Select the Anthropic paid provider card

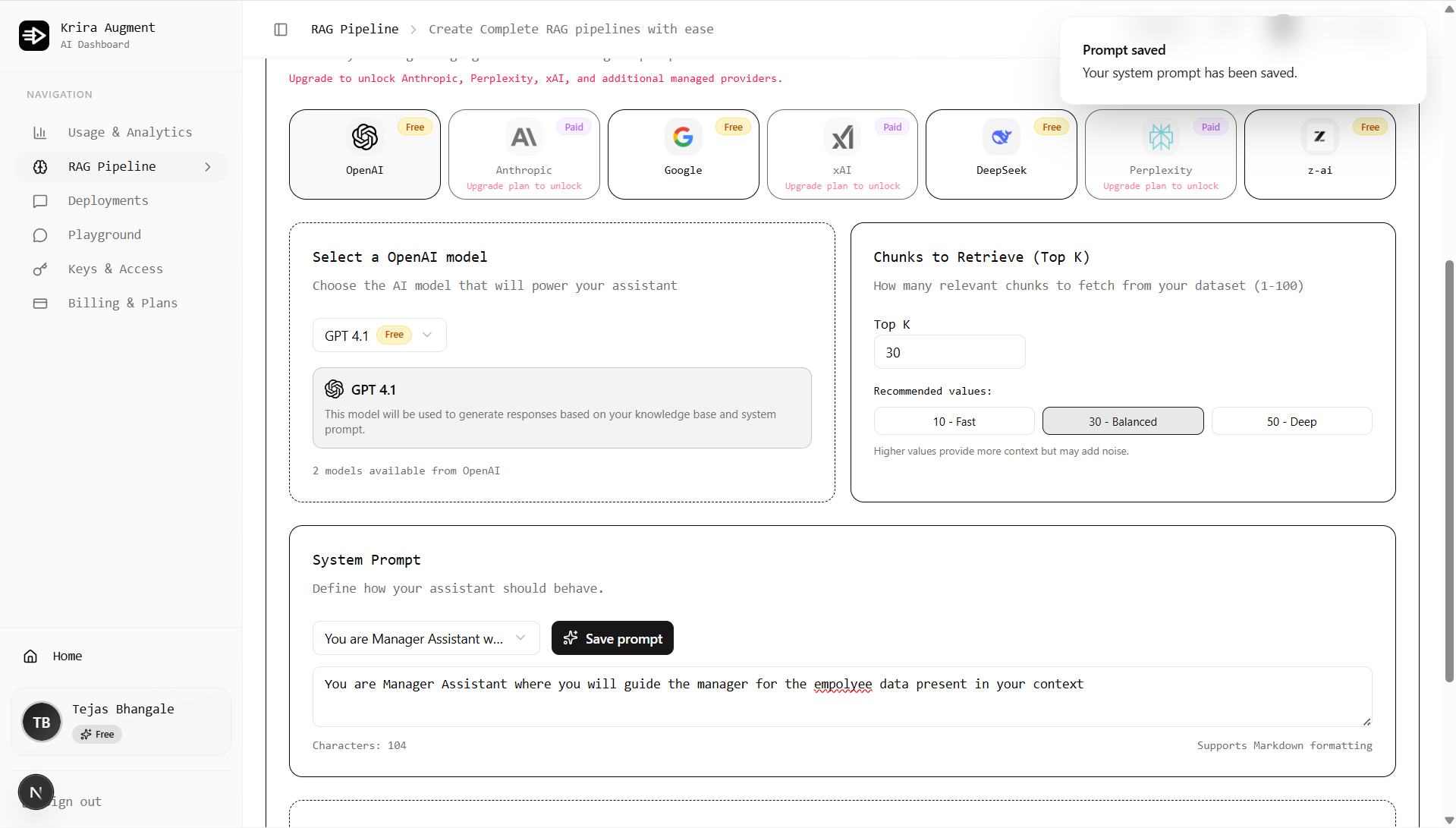coord(524,155)
